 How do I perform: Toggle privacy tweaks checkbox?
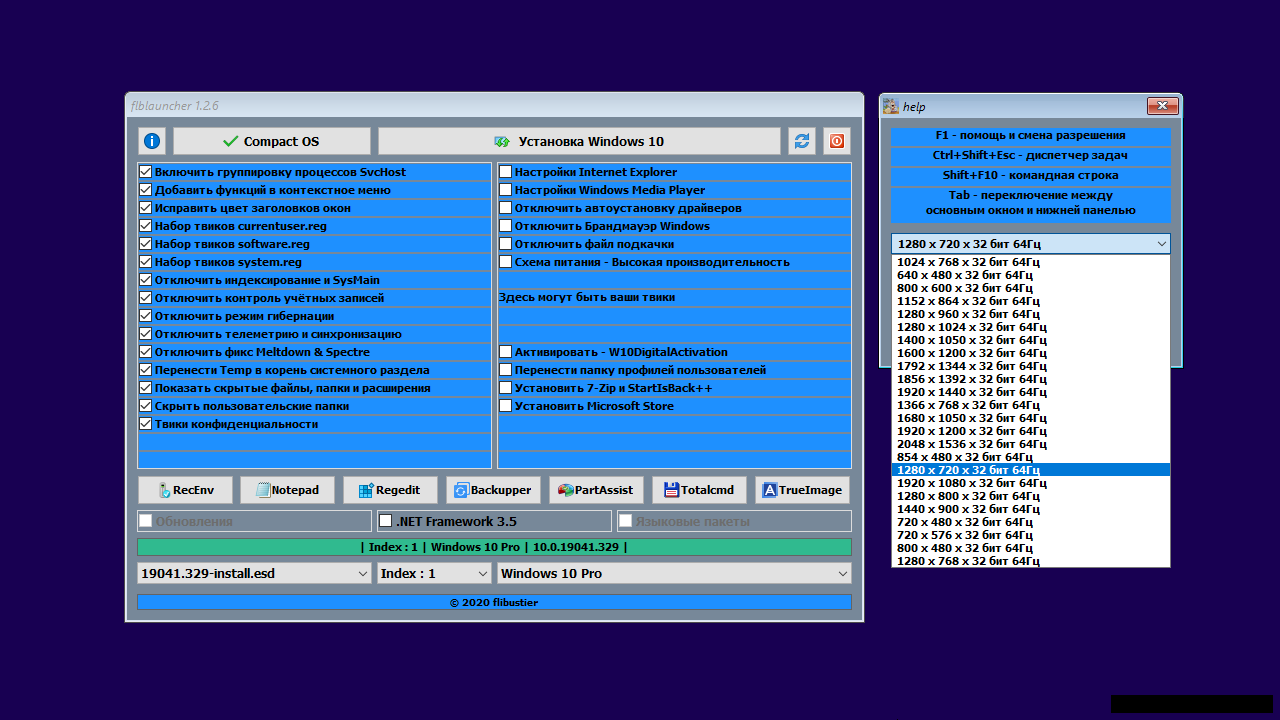tap(146, 424)
